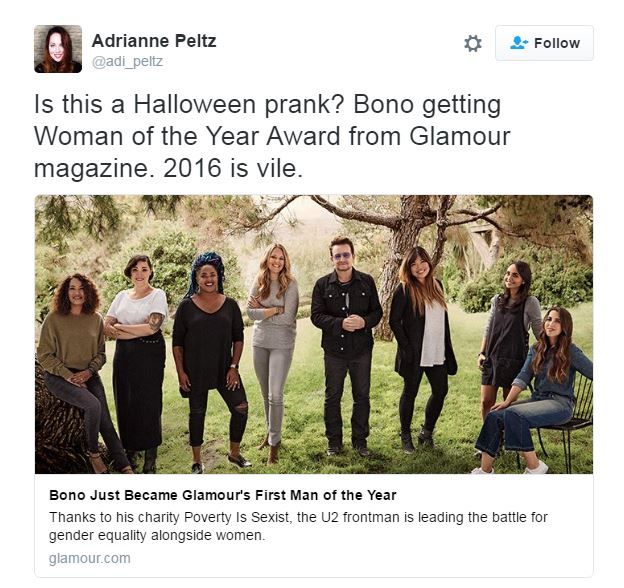Open Adrianne Peltz's profile avatar
Image resolution: width=624 pixels, height=588 pixels.
click(x=58, y=49)
